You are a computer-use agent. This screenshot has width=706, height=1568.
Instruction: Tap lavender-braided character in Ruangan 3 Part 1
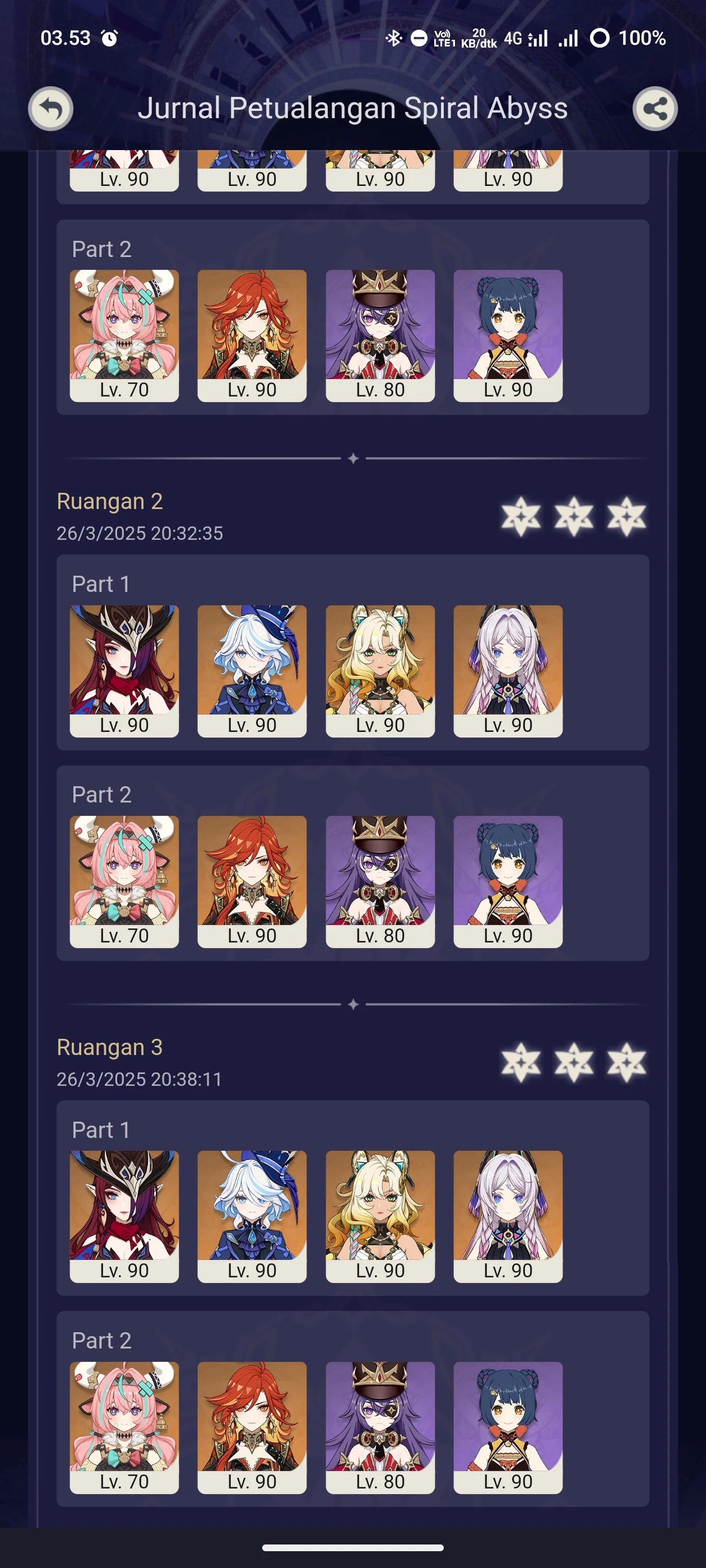[x=508, y=1216]
